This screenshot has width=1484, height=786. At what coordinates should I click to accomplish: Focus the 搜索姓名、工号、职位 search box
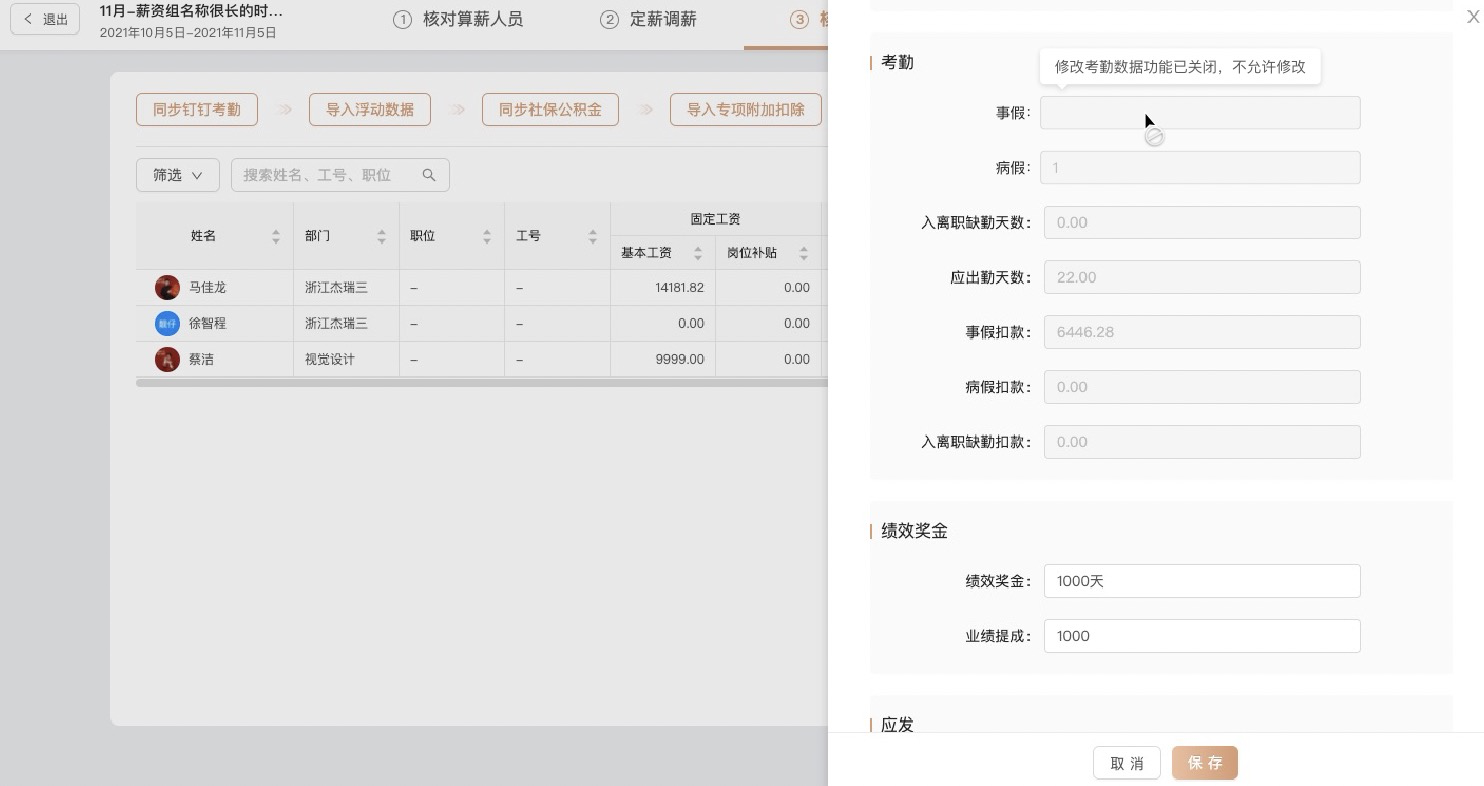[340, 175]
